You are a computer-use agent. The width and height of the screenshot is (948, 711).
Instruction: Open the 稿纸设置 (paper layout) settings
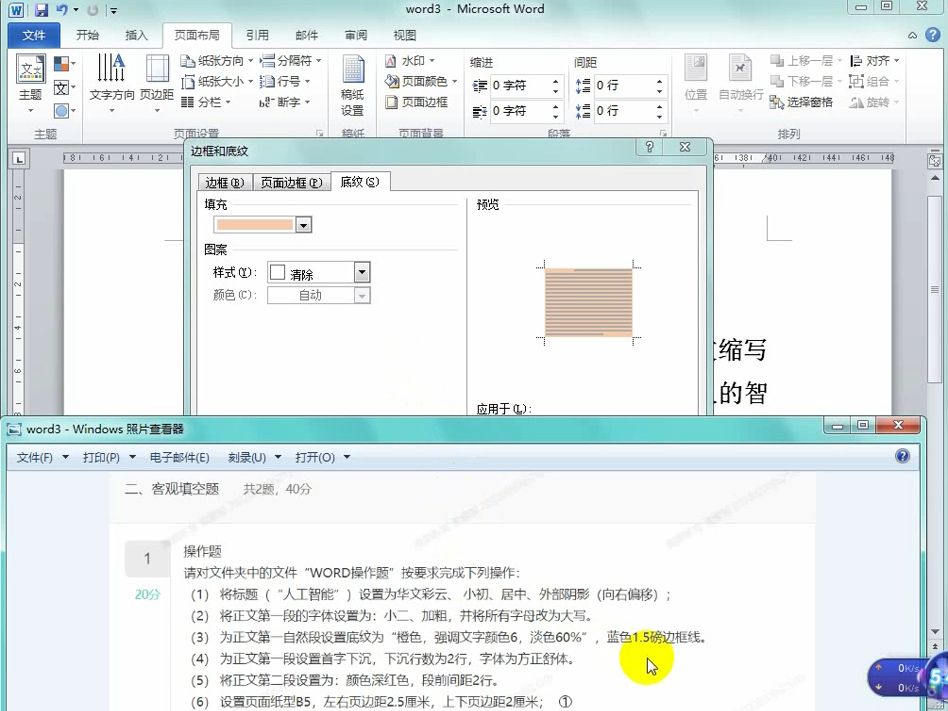coord(352,85)
